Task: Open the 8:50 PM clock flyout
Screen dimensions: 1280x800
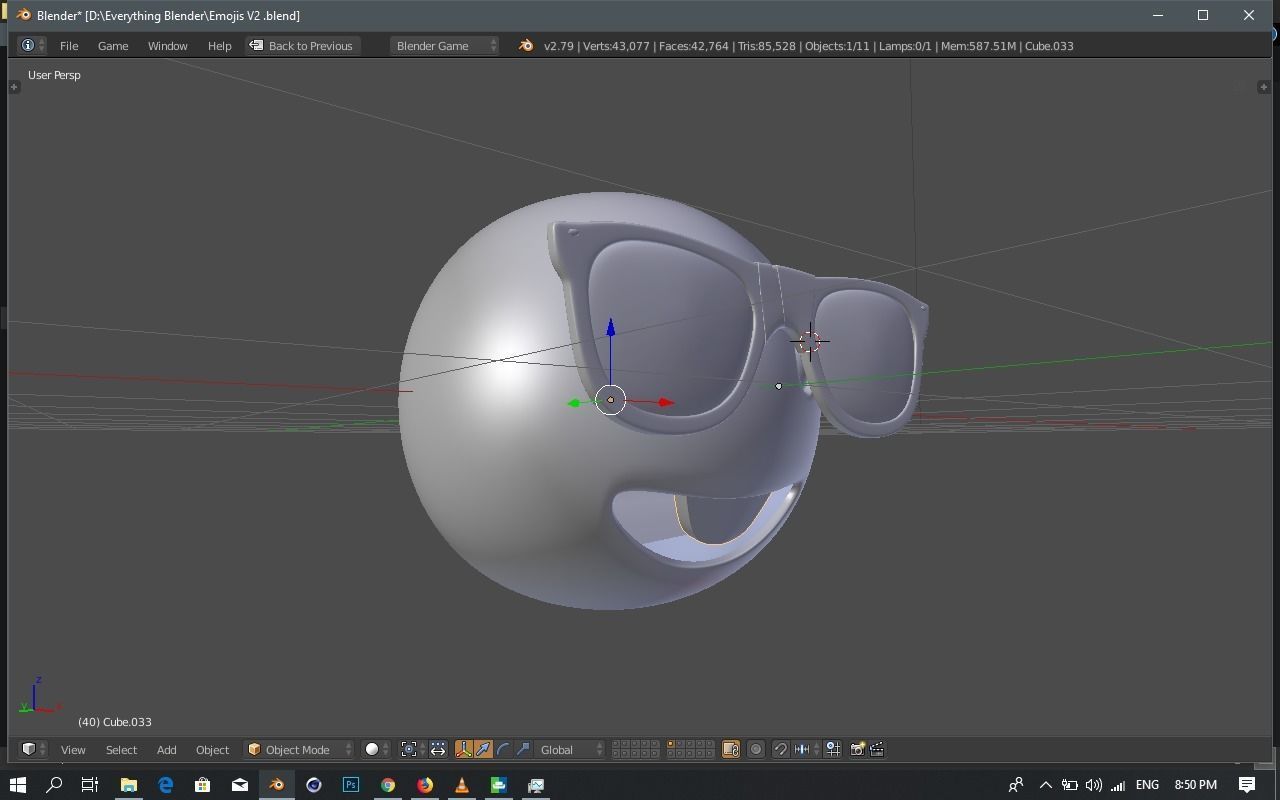Action: click(x=1195, y=785)
